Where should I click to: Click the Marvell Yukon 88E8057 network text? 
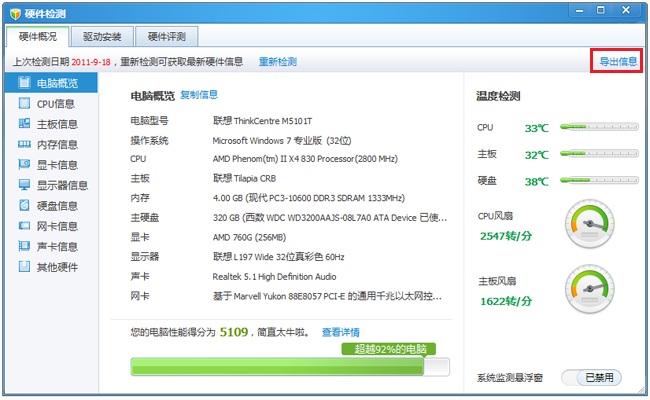(327, 296)
